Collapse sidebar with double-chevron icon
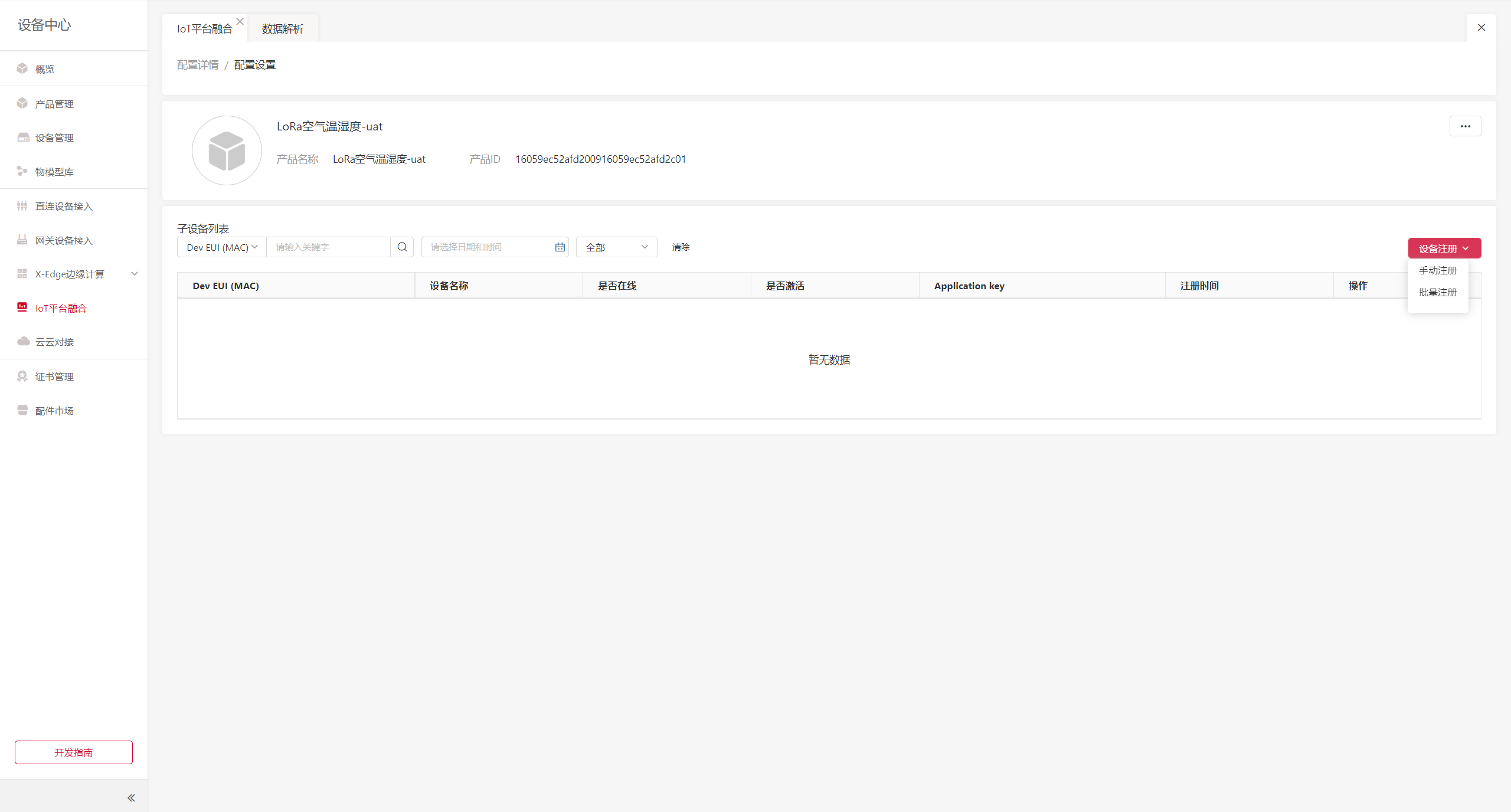Image resolution: width=1511 pixels, height=812 pixels. (131, 798)
